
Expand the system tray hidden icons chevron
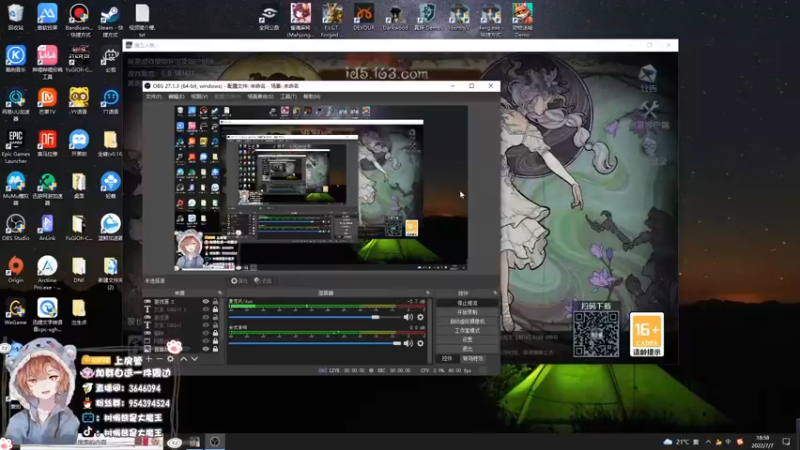tap(708, 442)
